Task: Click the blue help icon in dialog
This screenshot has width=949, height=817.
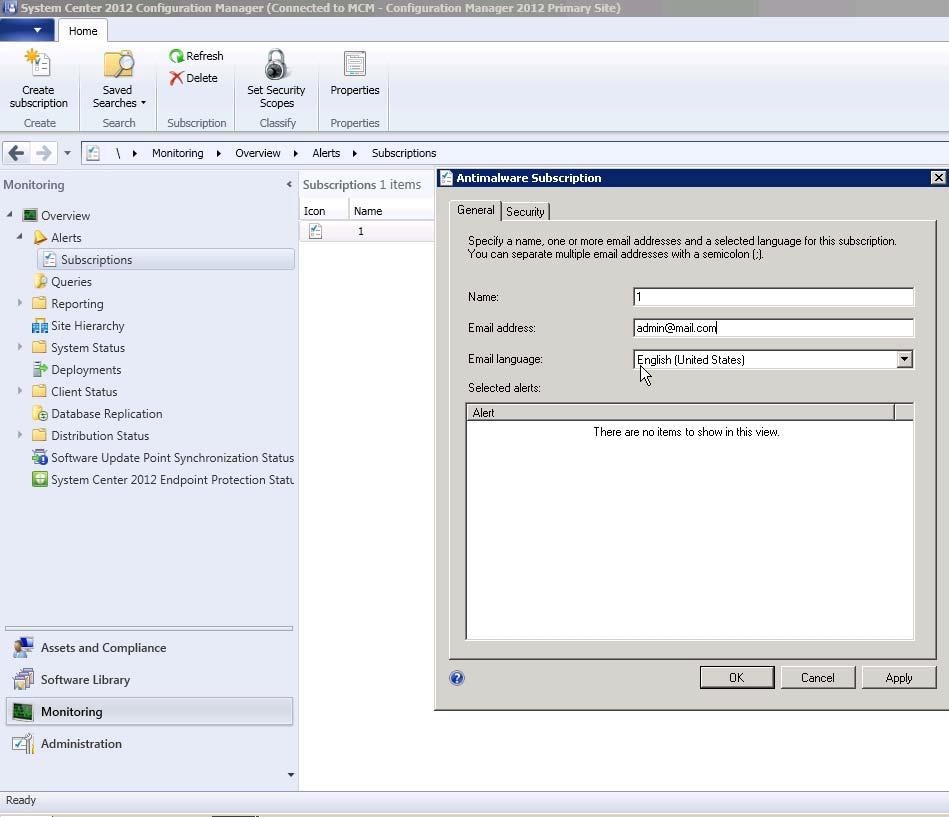Action: point(457,678)
